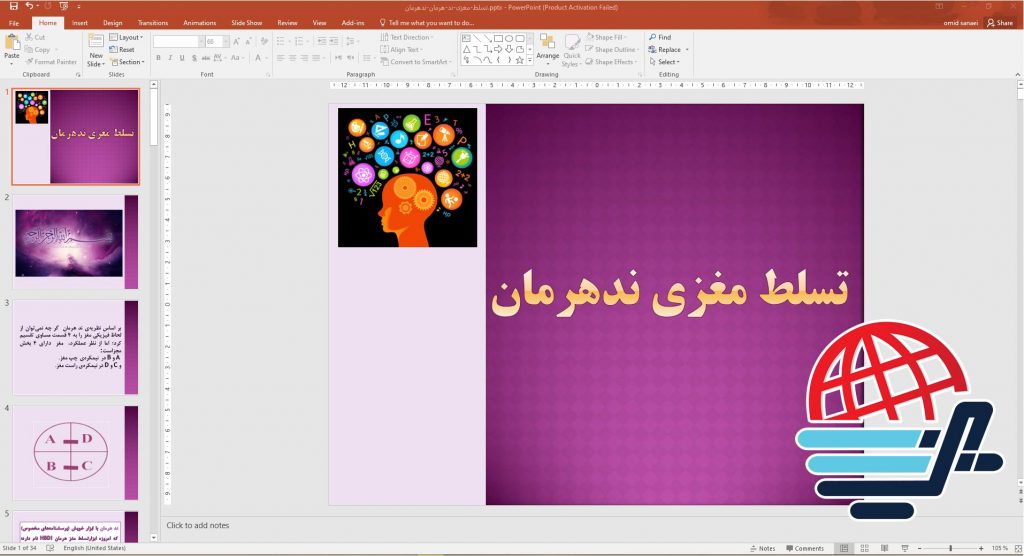This screenshot has height=556, width=1024.
Task: Toggle text Shadow formatting
Action: tap(194, 58)
